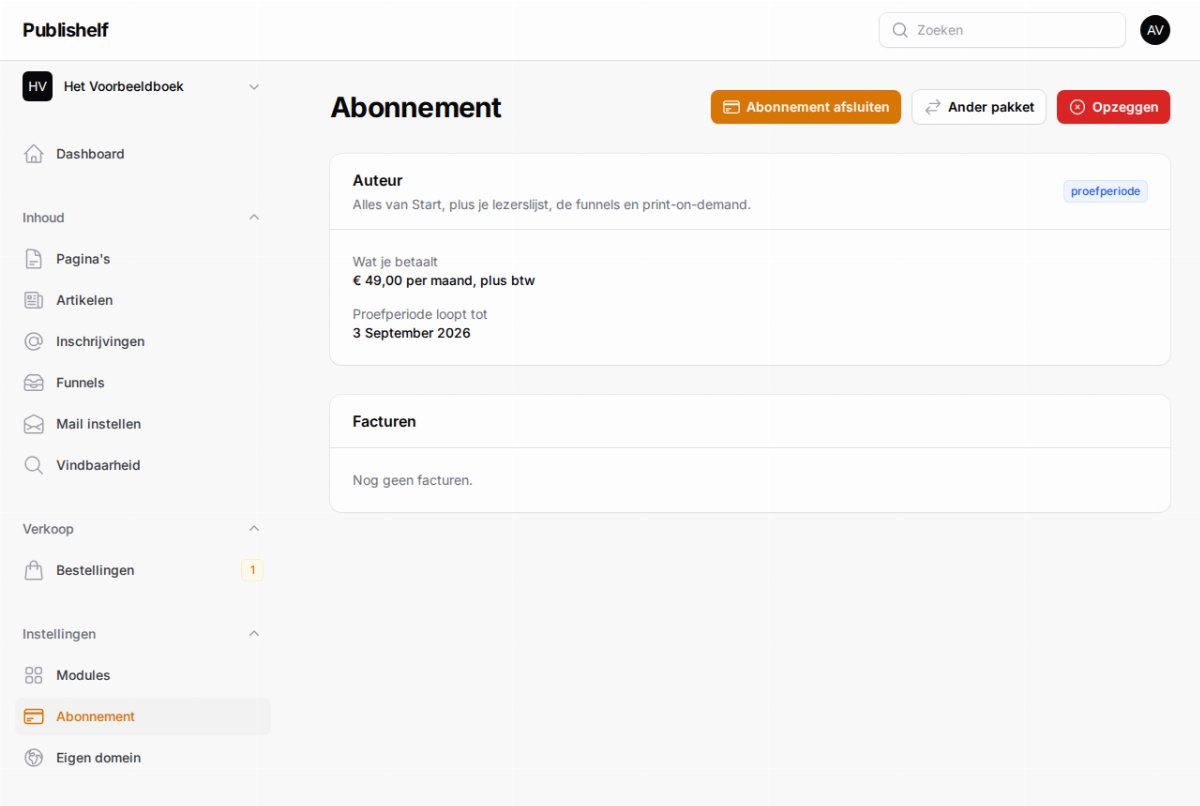The height and width of the screenshot is (806, 1200).
Task: Collapse the Inhoud sidebar section
Action: 254,217
